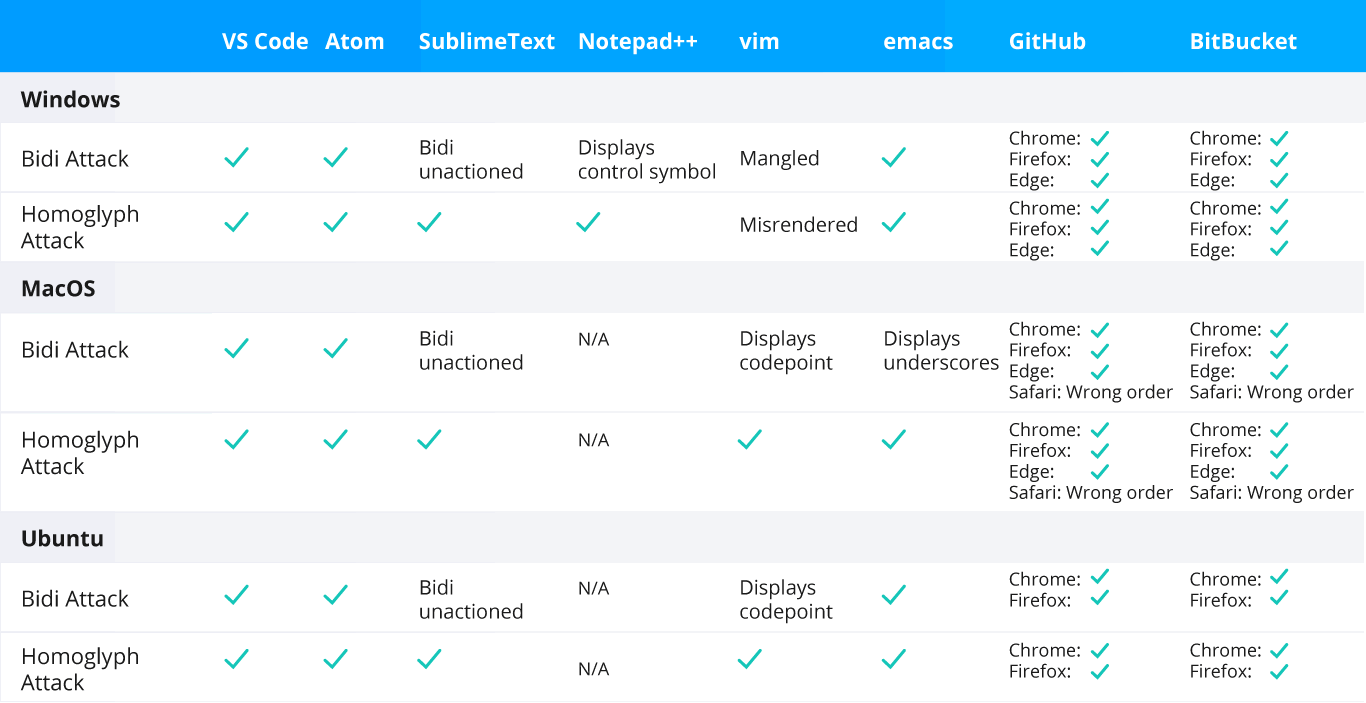Click the Windows section heading
The height and width of the screenshot is (703, 1366).
point(71,100)
